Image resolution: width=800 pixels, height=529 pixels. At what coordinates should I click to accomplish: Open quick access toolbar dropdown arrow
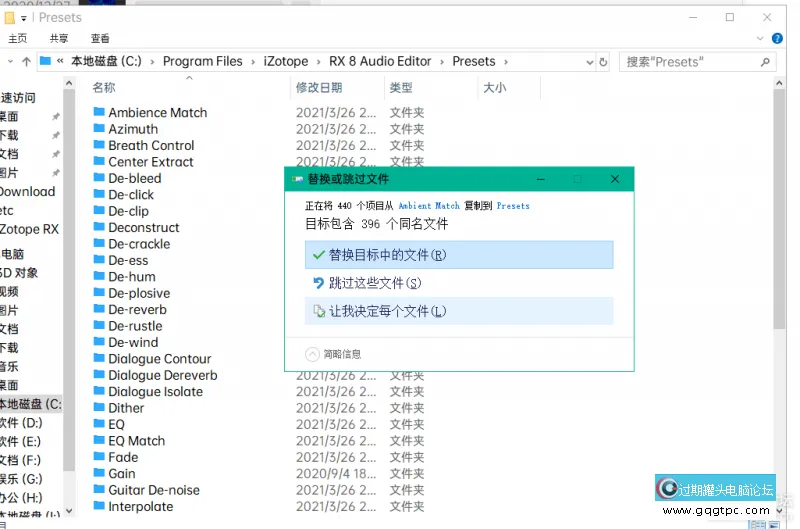coord(23,18)
